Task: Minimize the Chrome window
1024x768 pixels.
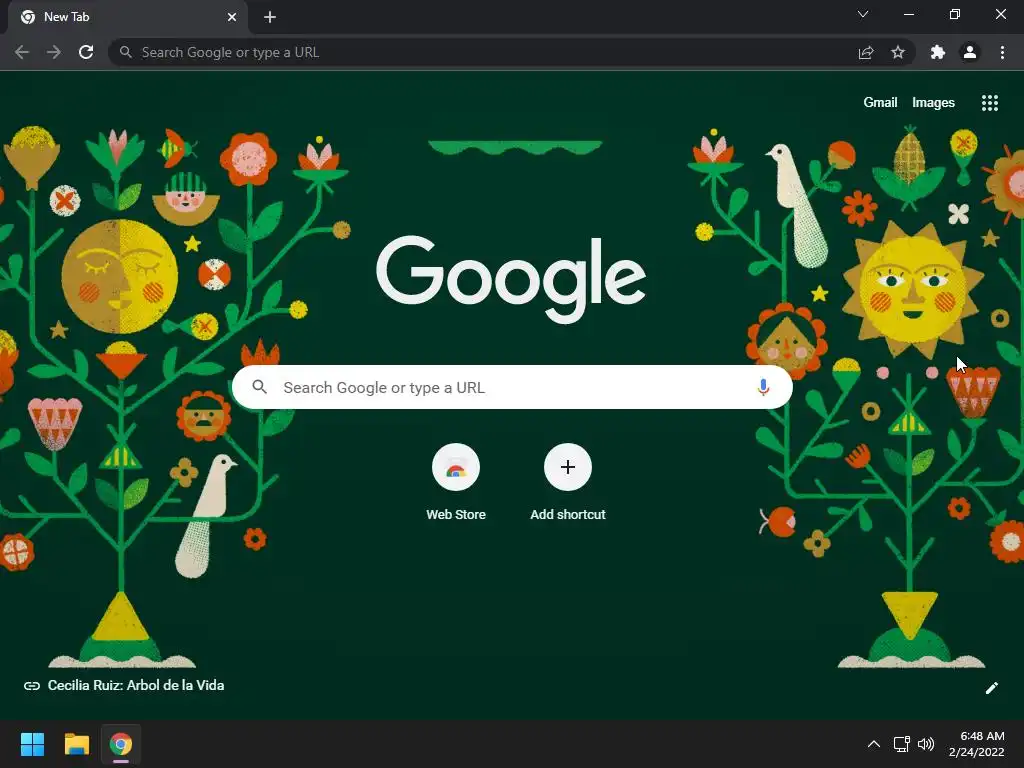Action: 908,14
